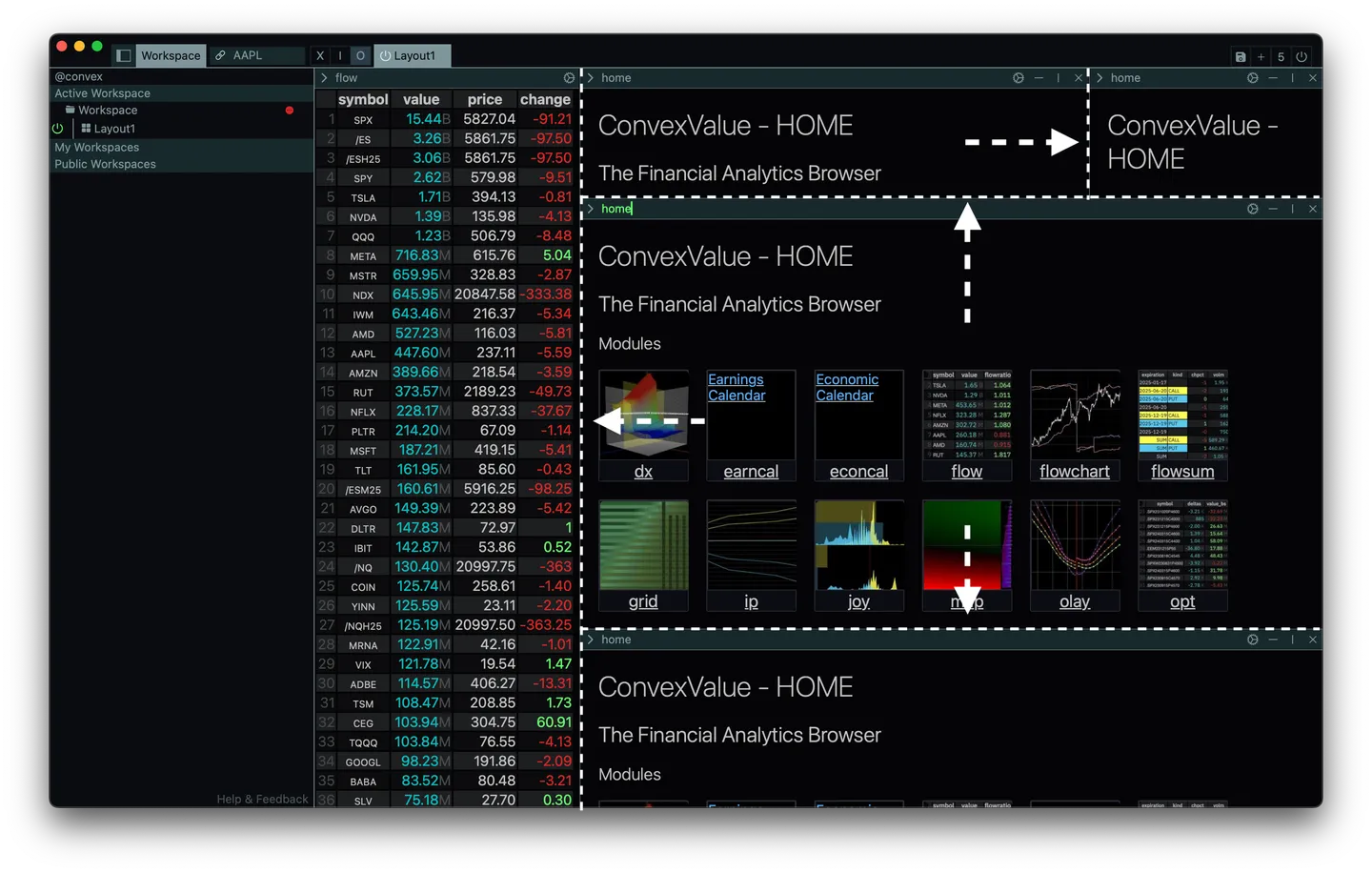Click the vertical bar icon in the top-right home panel header
1372x873 pixels.
1293,78
